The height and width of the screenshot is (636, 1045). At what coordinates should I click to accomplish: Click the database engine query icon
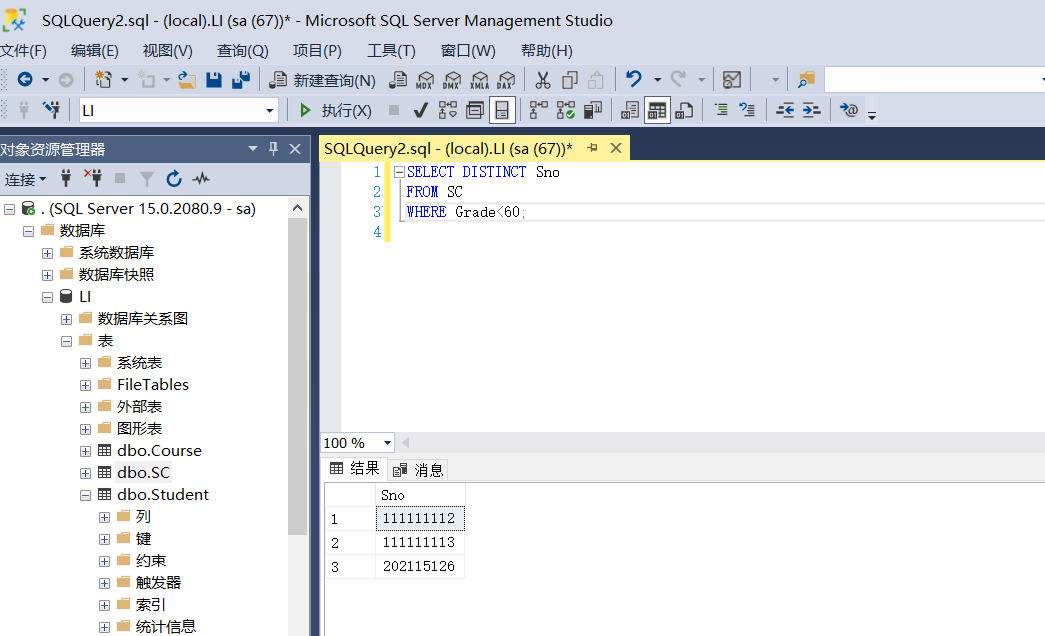[x=398, y=80]
